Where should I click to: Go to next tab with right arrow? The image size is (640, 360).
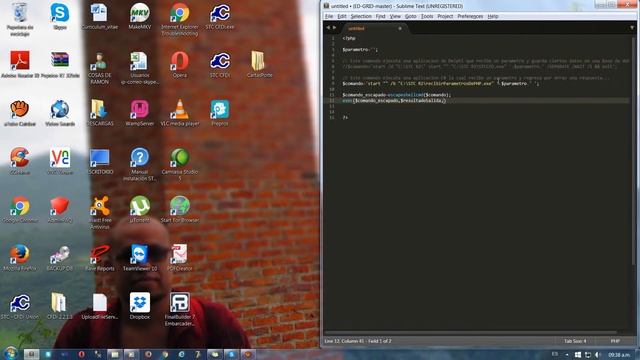pyautogui.click(x=334, y=28)
